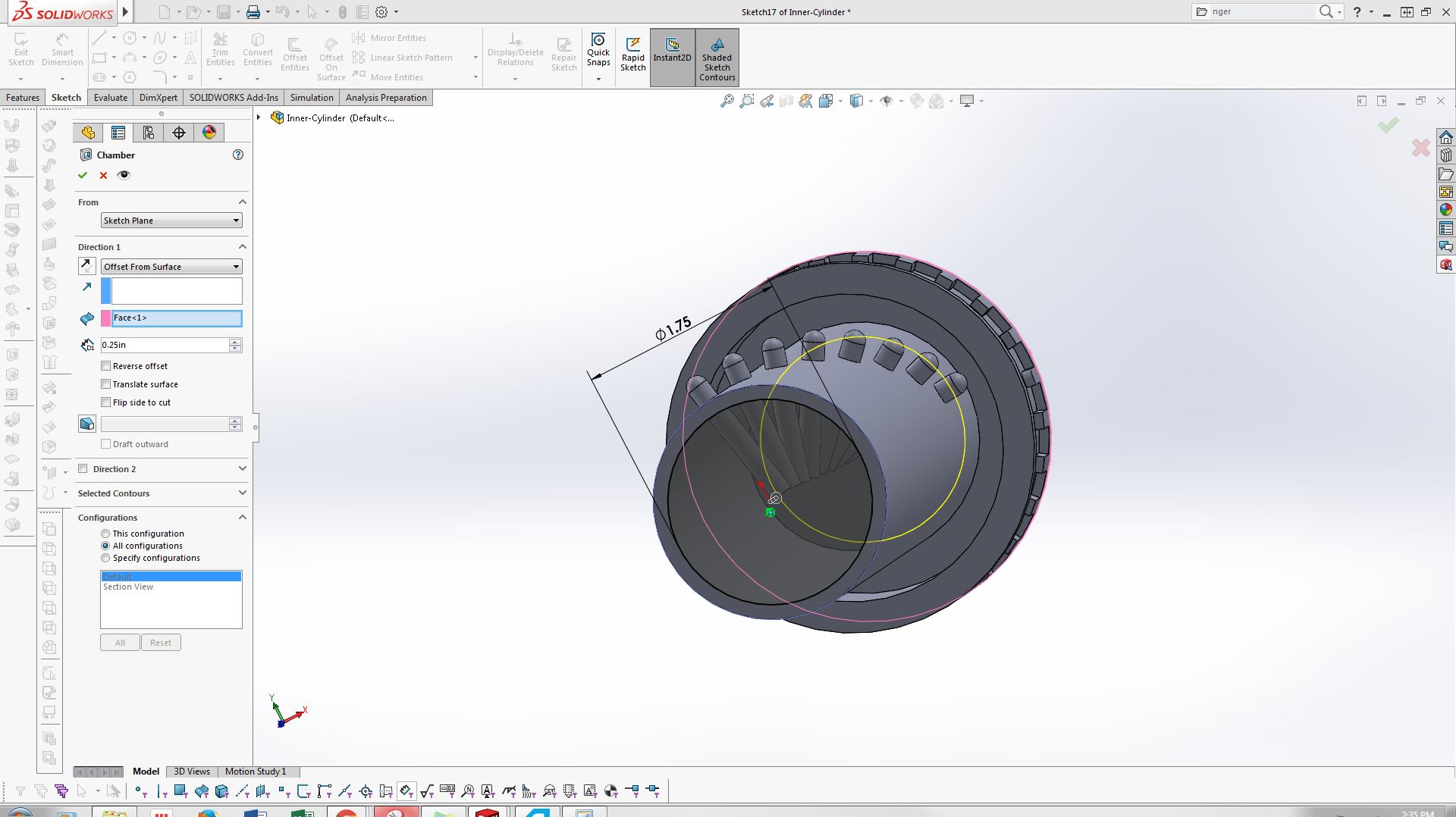Viewport: 1456px width, 817px height.
Task: Open the ConfigurationManager tab
Action: pos(149,133)
